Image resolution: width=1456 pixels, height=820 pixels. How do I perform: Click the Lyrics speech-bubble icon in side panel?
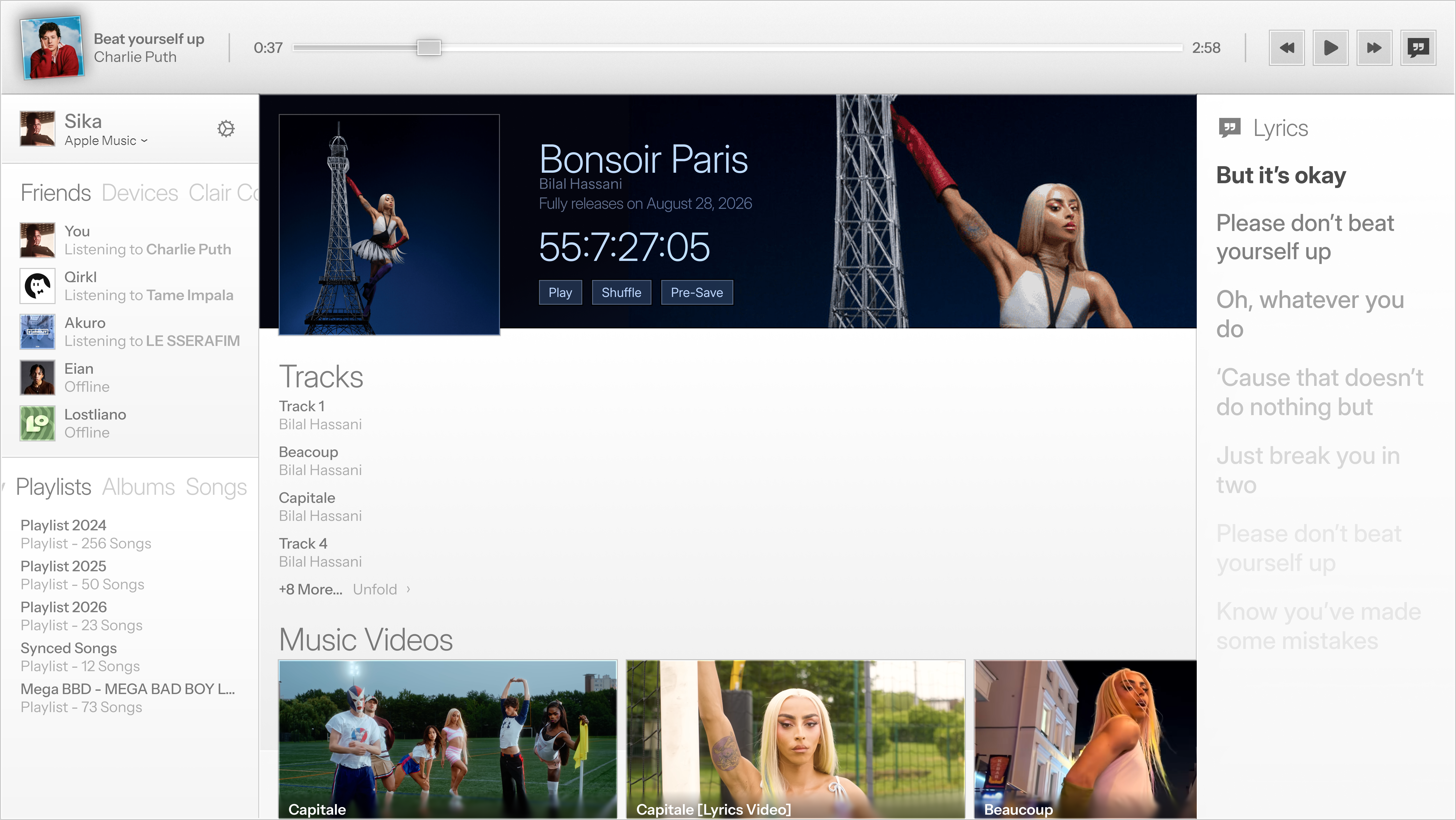coord(1229,128)
